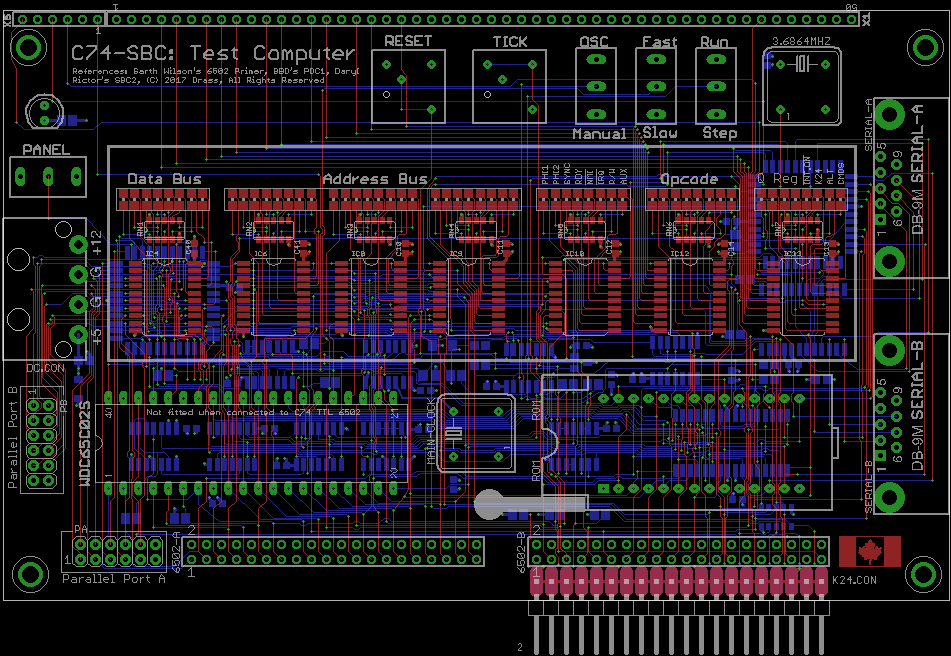Viewport: 951px width, 656px height.
Task: Click the TICK pushbutton footprint
Action: 509,87
